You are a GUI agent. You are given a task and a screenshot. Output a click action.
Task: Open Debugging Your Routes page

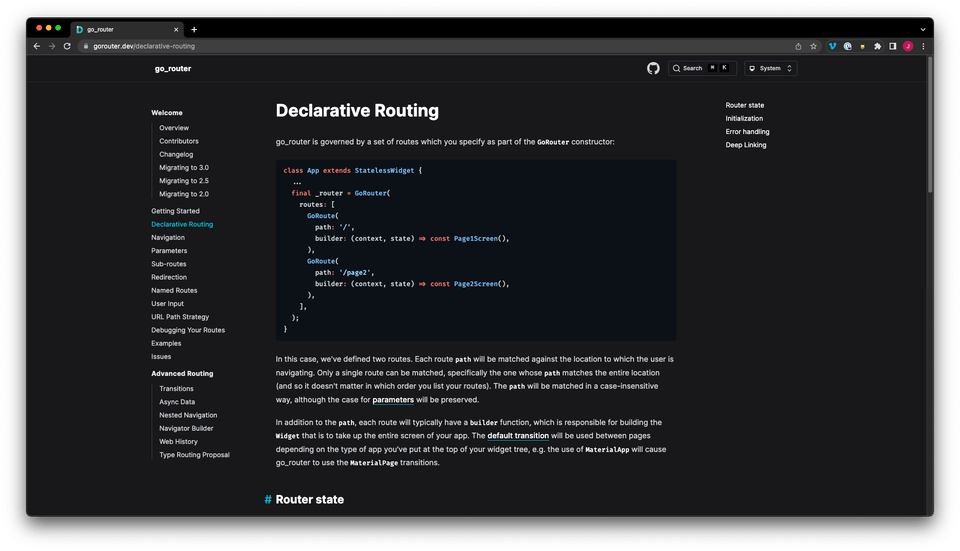coord(188,330)
